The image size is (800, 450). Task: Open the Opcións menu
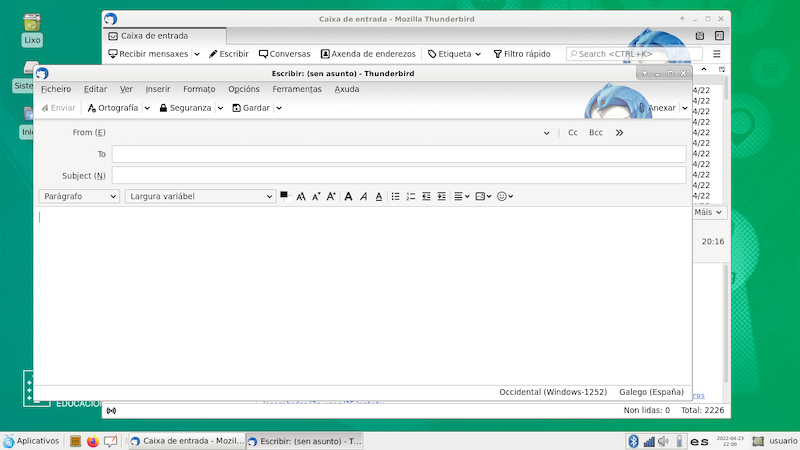[x=244, y=89]
